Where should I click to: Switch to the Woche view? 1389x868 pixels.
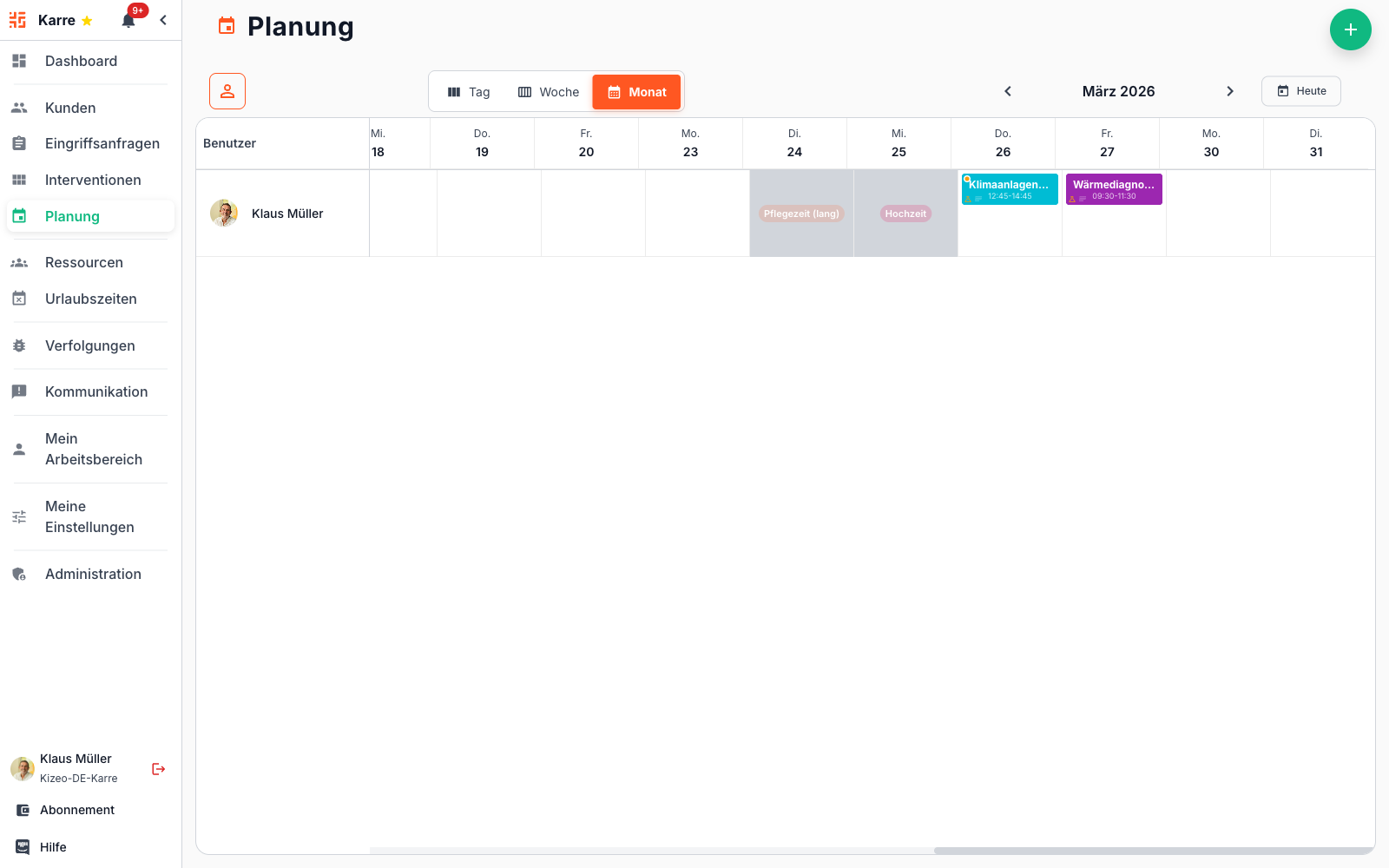point(548,91)
